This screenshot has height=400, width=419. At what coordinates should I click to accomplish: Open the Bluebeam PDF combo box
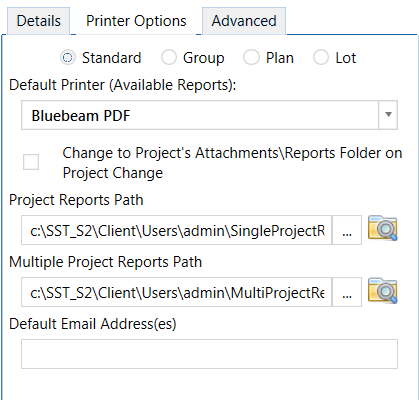(209, 115)
